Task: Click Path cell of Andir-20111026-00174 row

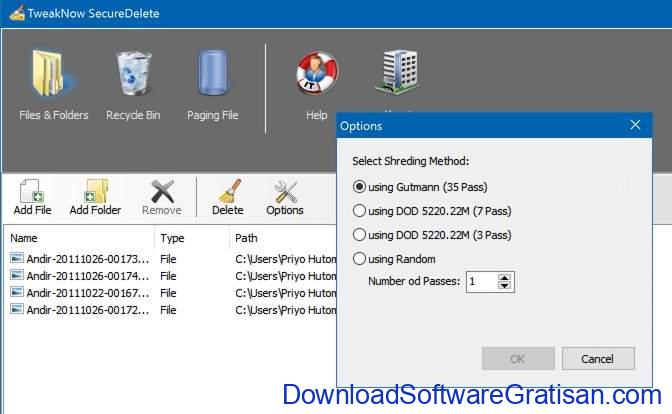Action: pyautogui.click(x=285, y=276)
